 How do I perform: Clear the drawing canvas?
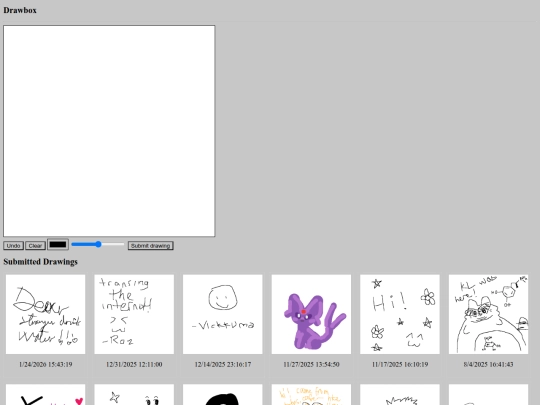pyautogui.click(x=35, y=246)
